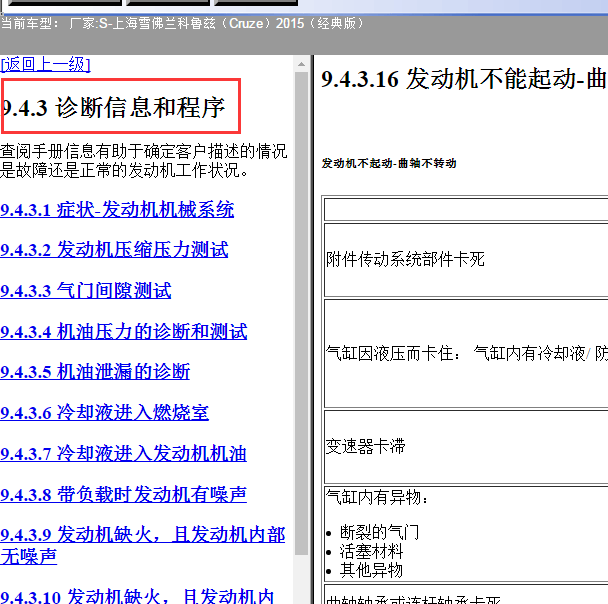Open 9.4.3.10 发动机缺火 link
Screen dimensions: 608x604
click(x=137, y=596)
